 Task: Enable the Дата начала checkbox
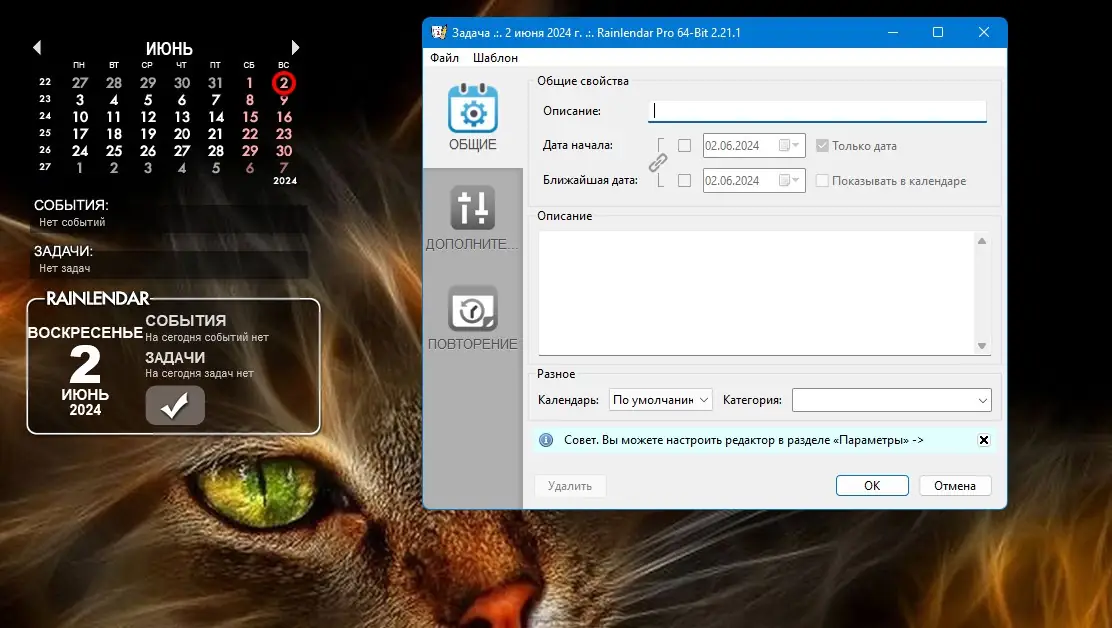pyautogui.click(x=684, y=145)
